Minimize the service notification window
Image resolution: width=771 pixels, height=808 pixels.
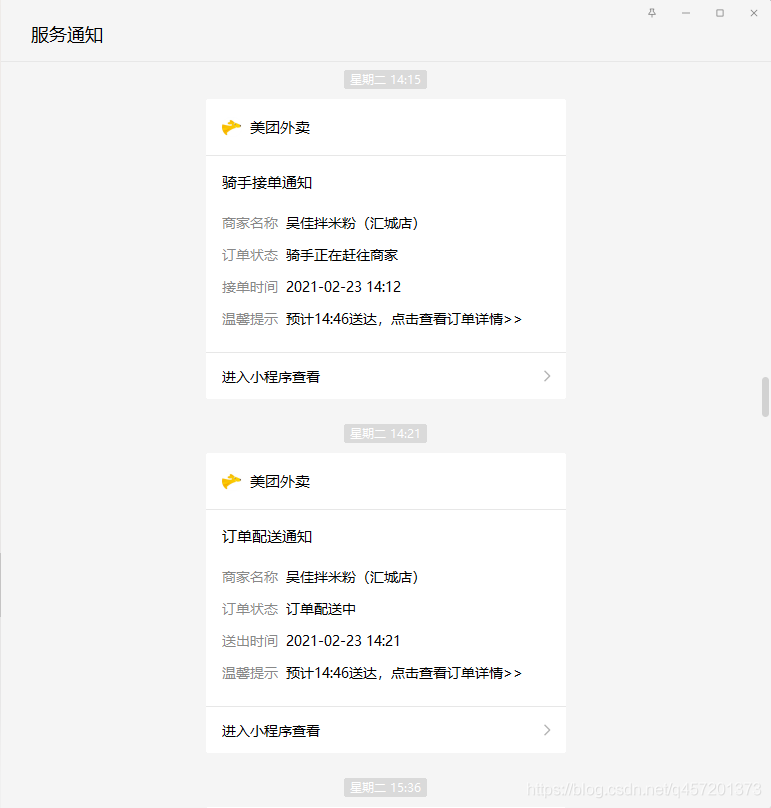click(686, 13)
